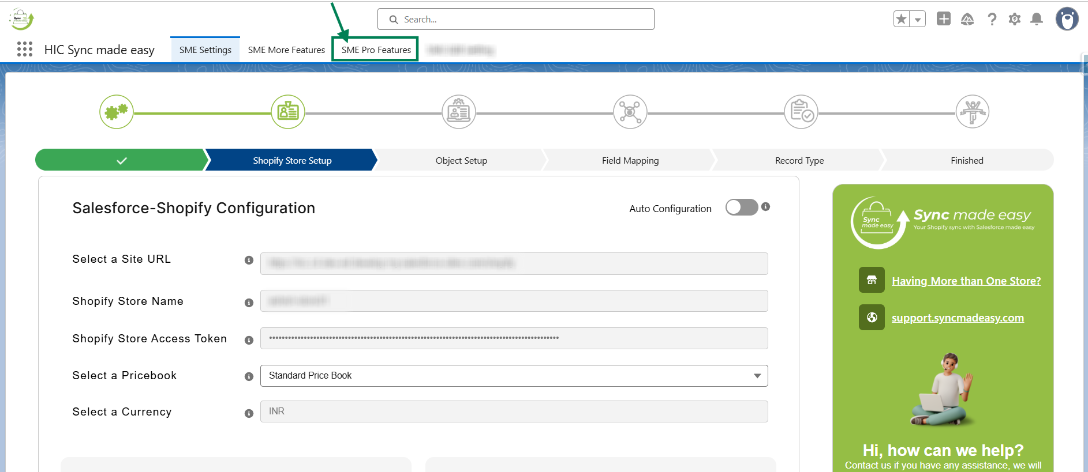Select the Record Type path step

[x=799, y=160]
